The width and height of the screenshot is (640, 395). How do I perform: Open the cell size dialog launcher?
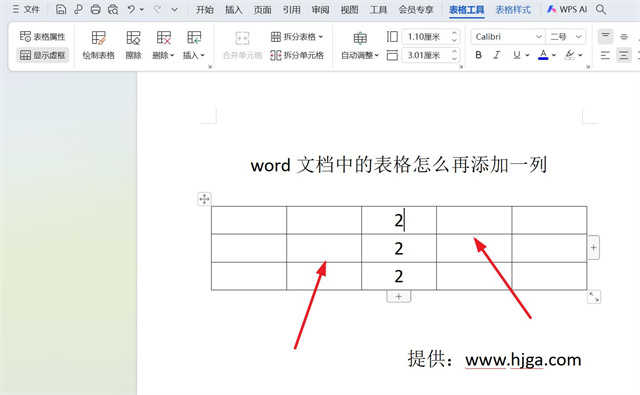coord(461,67)
